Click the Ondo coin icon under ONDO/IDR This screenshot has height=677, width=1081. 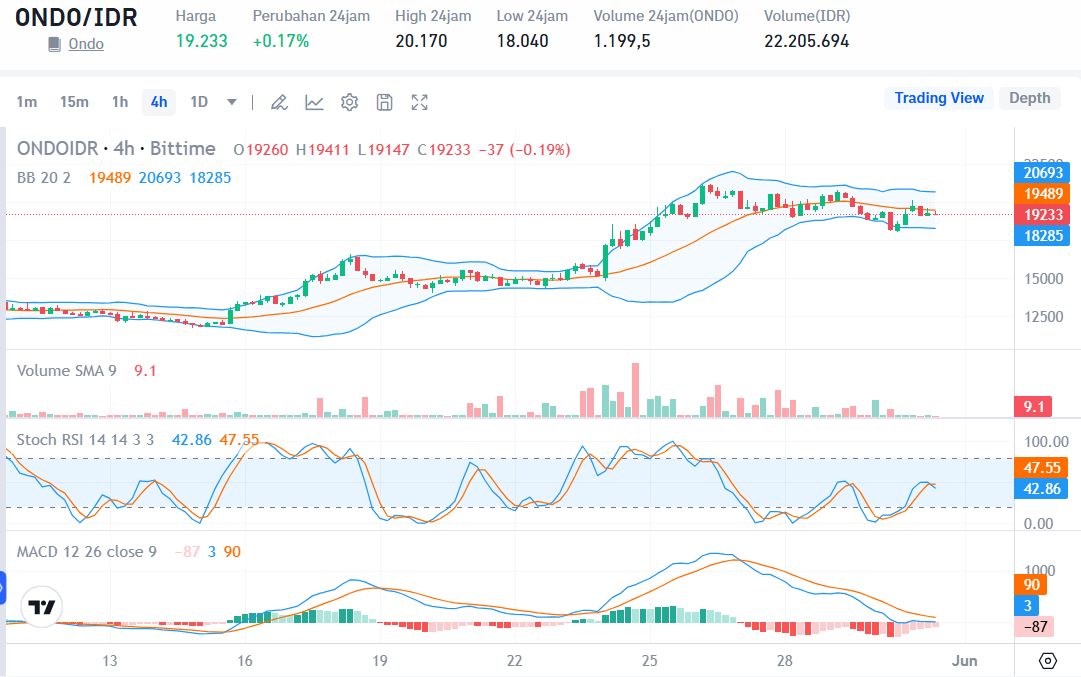coord(54,43)
